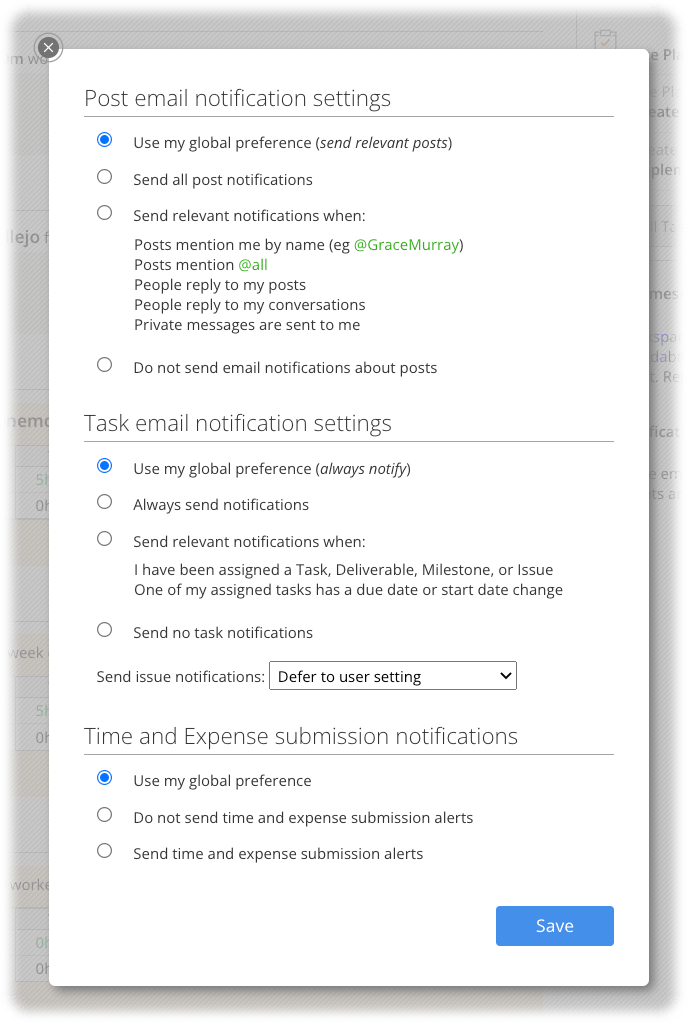Image resolution: width=687 pixels, height=1023 pixels.
Task: Select 'Send time and expense submission alerts'
Action: pyautogui.click(x=104, y=850)
